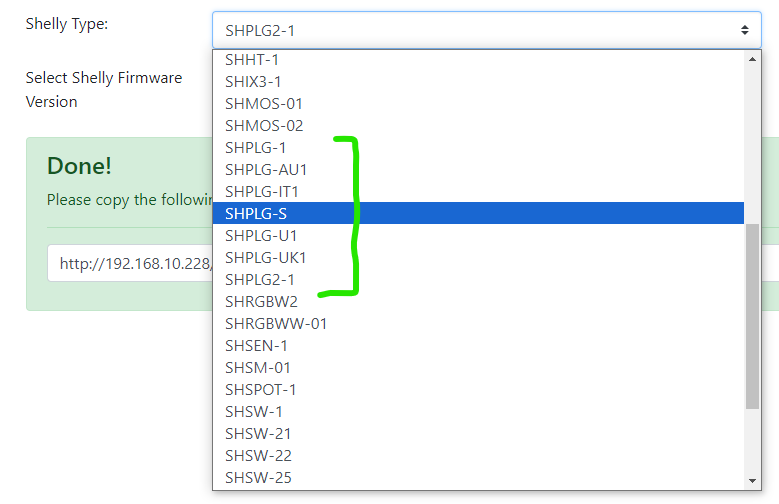Choose the highlighted SHPLG-S option

tap(478, 213)
